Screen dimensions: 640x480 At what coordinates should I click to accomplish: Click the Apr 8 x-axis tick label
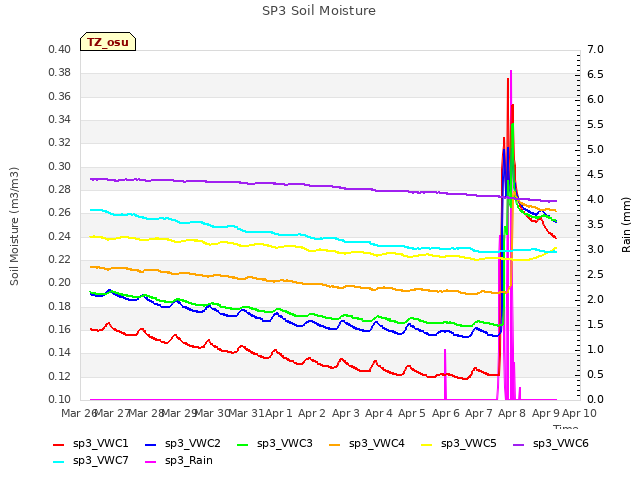512,413
